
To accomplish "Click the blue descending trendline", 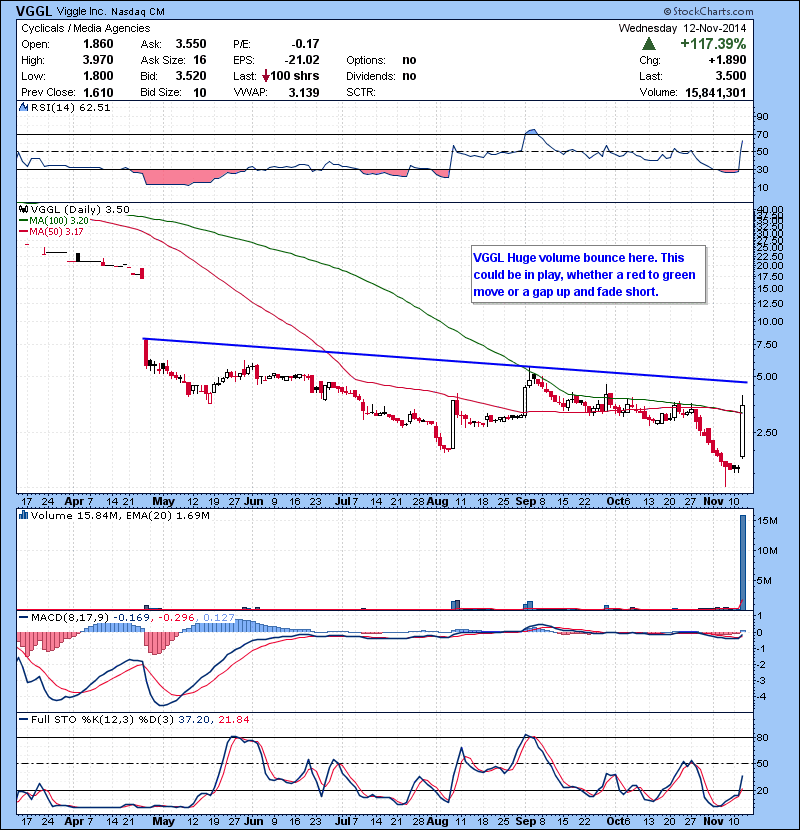I will (x=445, y=360).
